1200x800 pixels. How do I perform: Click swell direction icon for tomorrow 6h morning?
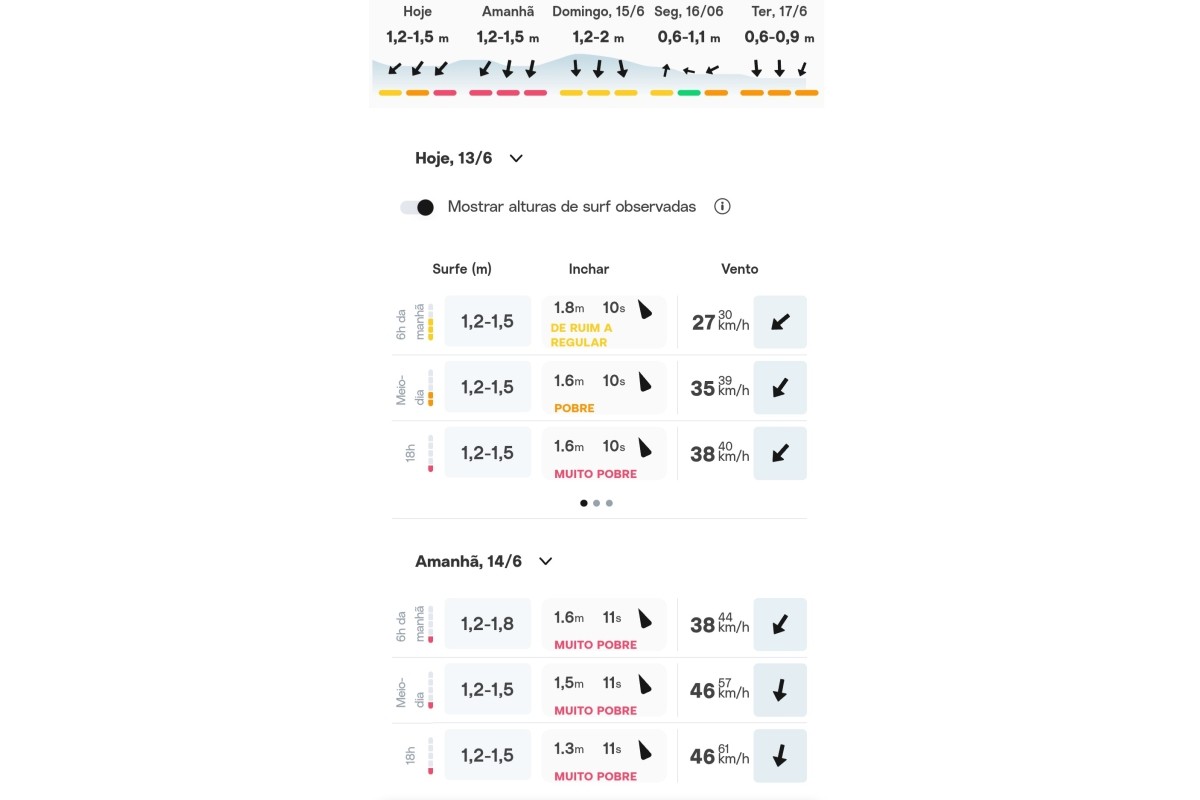[645, 619]
